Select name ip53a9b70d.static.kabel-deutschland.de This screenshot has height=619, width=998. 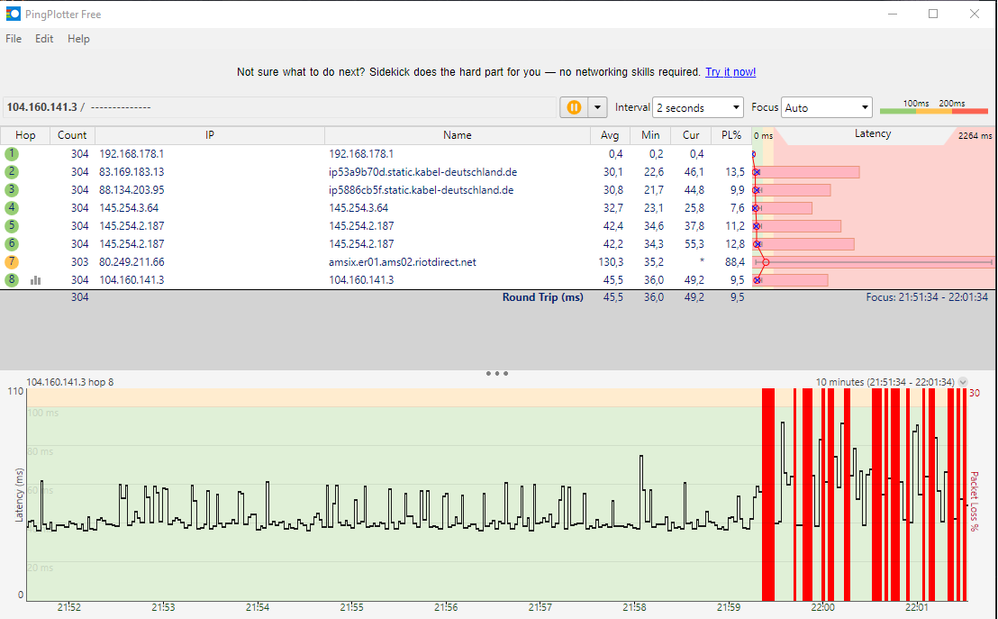coord(423,172)
